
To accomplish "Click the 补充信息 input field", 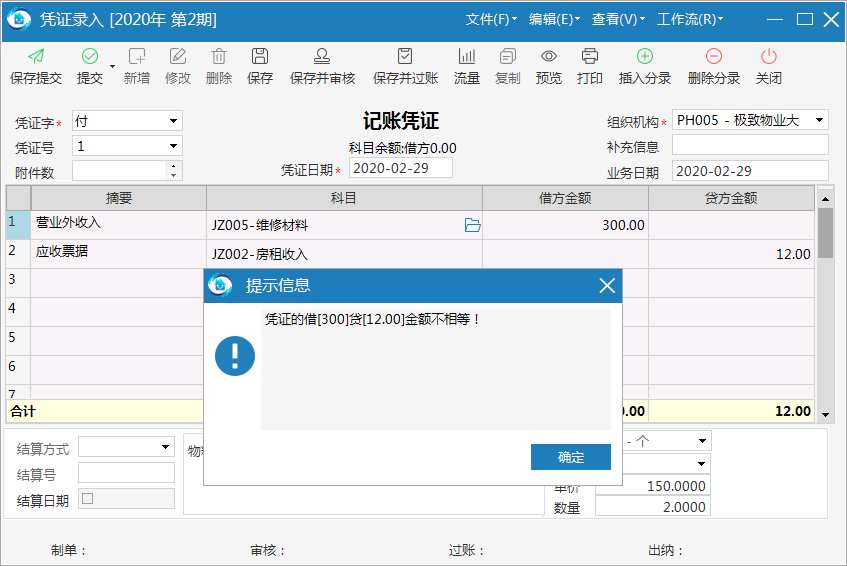I will click(750, 145).
